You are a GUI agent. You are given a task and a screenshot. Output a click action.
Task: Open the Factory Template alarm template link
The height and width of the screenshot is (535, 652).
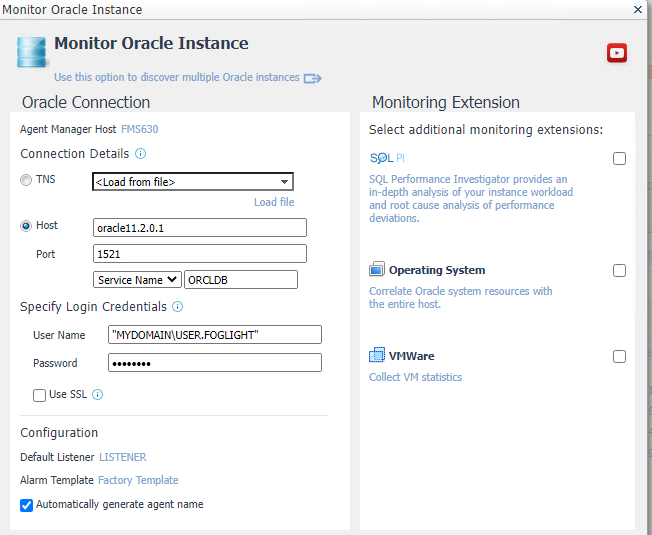click(x=138, y=481)
